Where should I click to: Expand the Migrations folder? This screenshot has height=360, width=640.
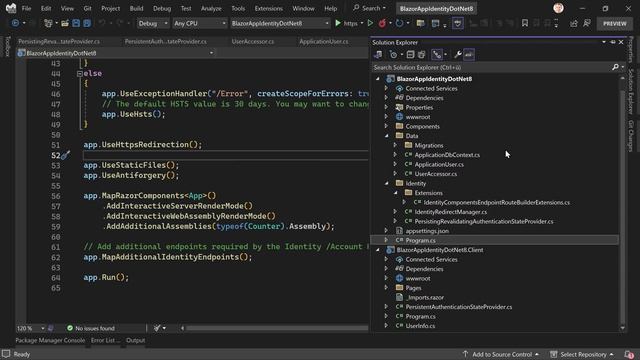pyautogui.click(x=395, y=145)
